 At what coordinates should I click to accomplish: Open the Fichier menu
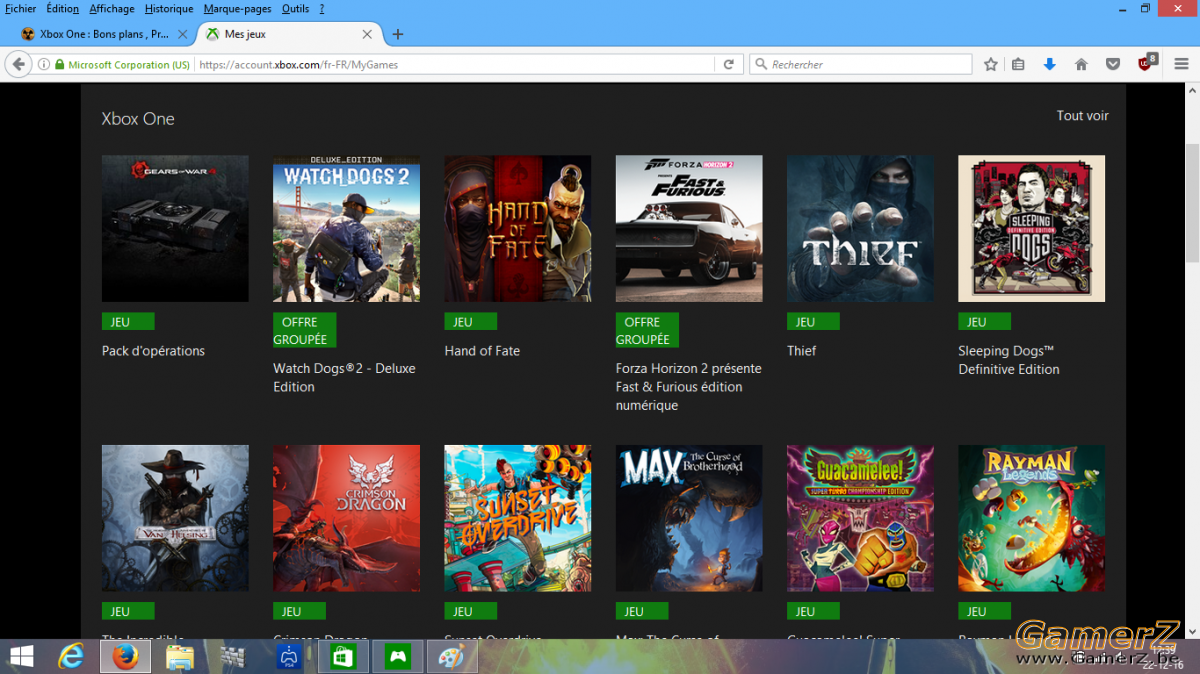click(x=21, y=9)
